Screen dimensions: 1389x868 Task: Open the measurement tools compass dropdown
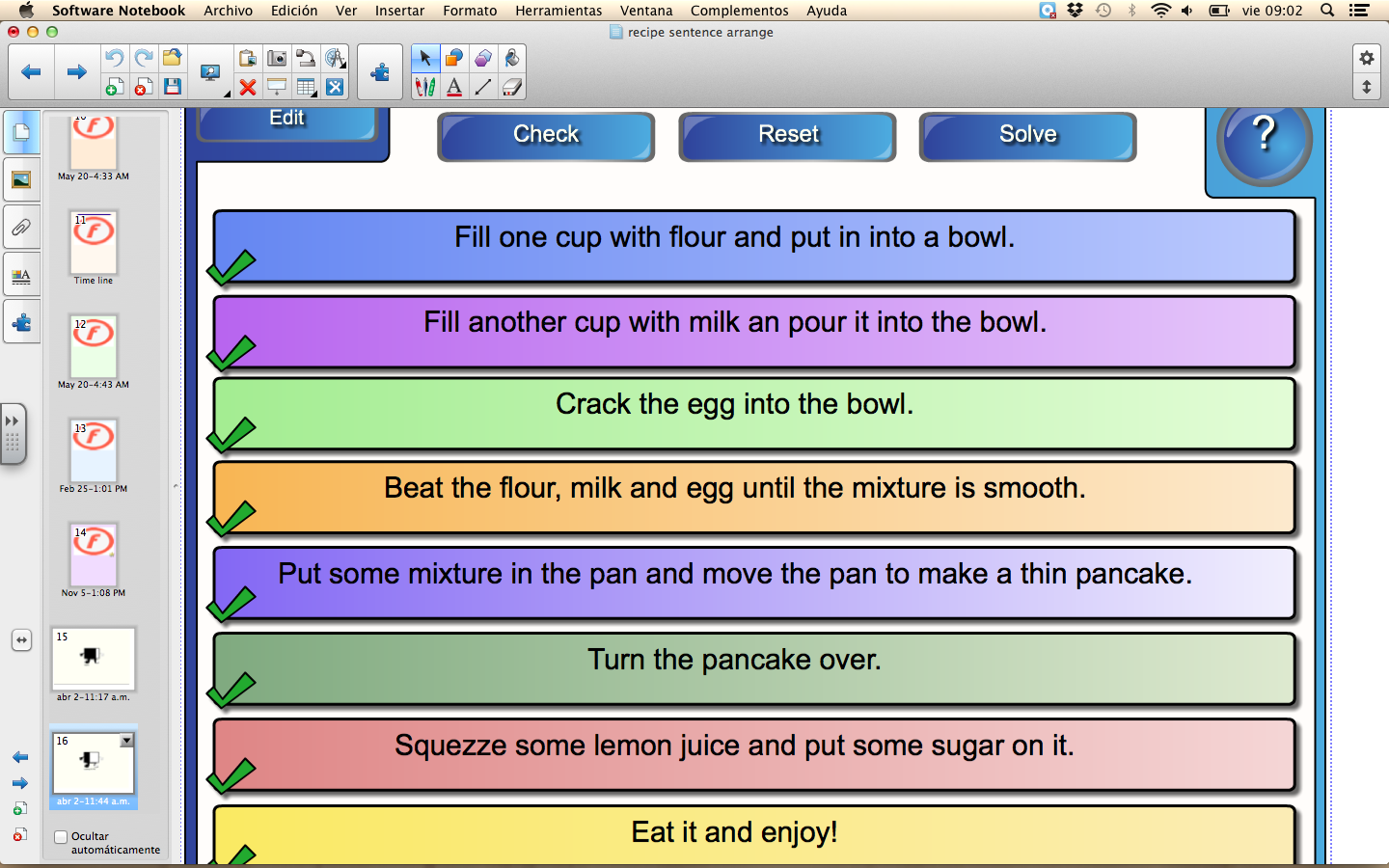coord(335,58)
